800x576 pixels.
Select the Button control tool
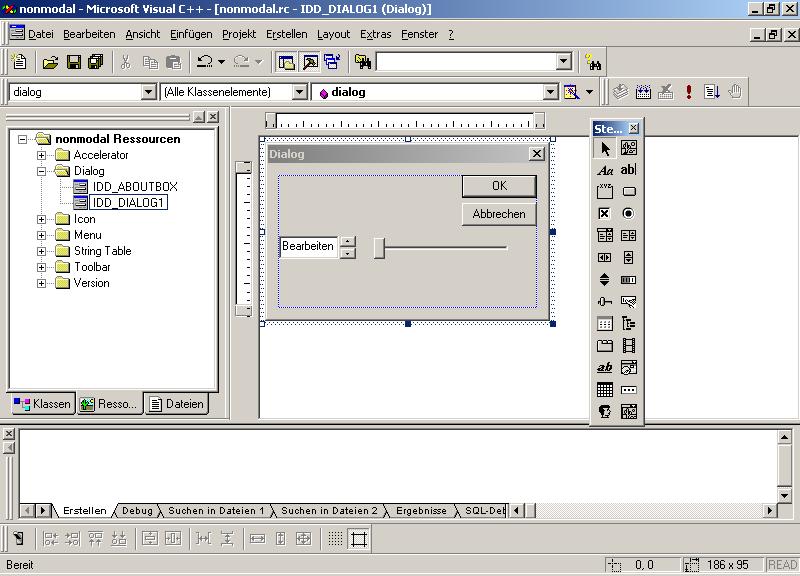click(629, 192)
